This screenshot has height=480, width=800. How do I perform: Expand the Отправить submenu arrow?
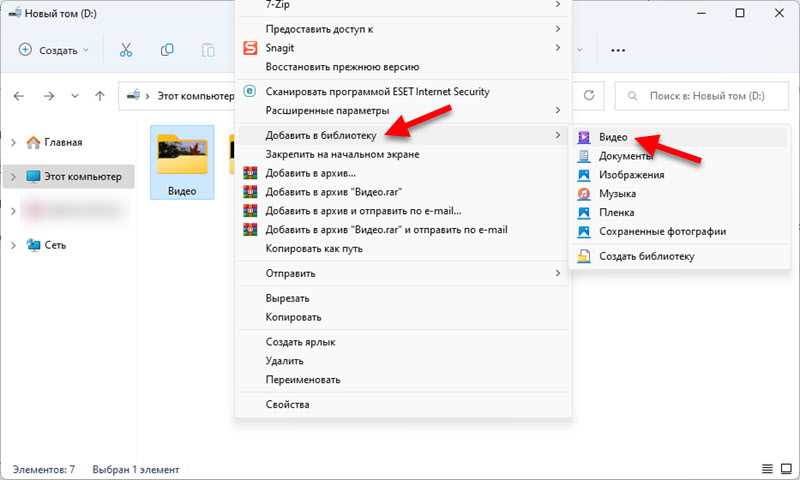558,273
